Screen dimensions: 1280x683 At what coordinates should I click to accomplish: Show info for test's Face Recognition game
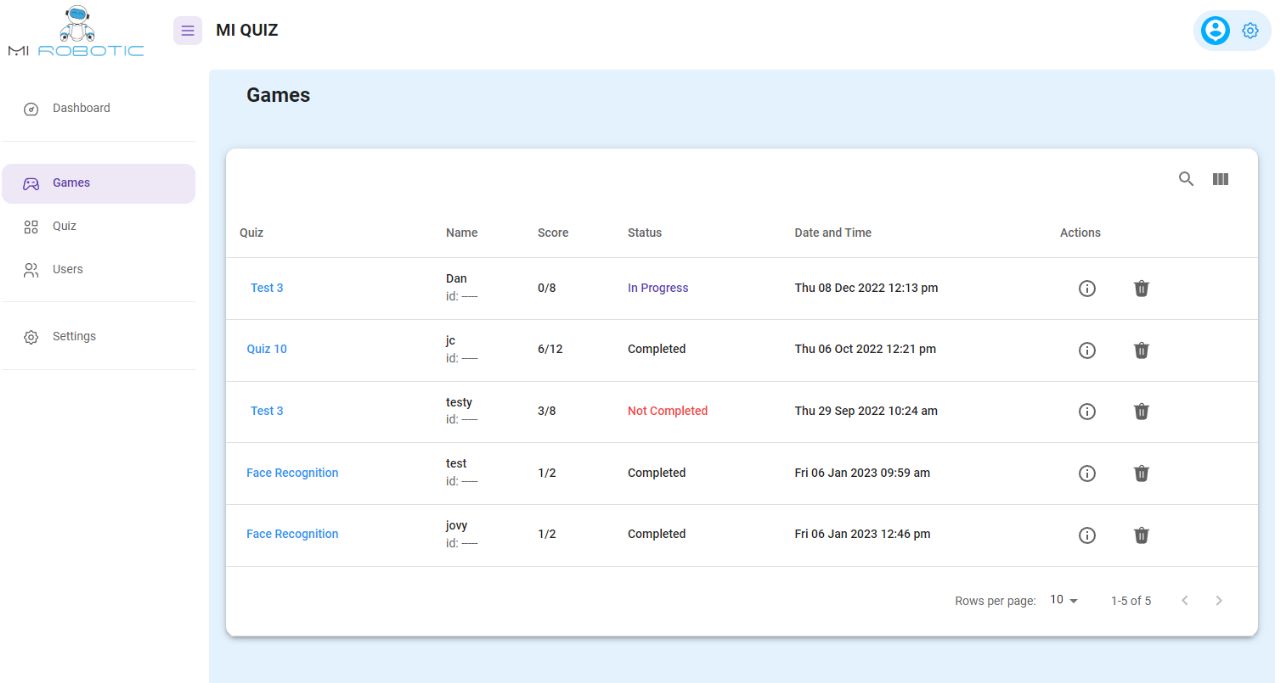coord(1087,473)
